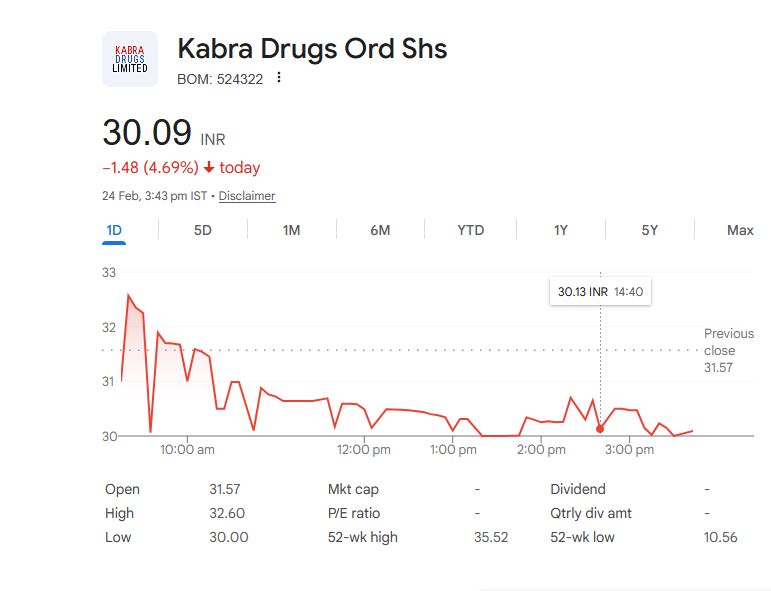Open the 5Y chart tab
The image size is (771, 591).
point(650,230)
